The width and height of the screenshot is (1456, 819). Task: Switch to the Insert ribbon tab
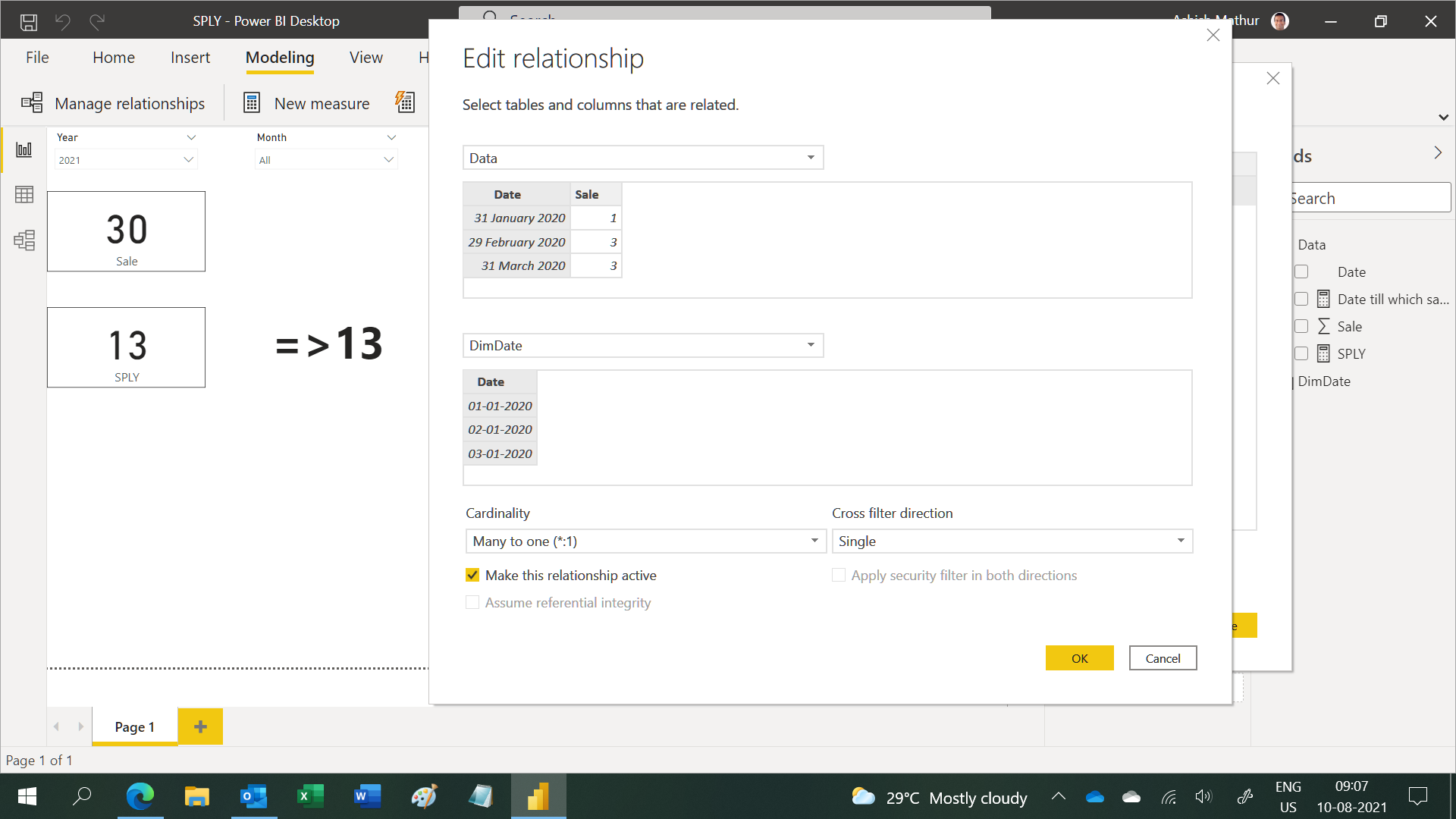[x=190, y=58]
